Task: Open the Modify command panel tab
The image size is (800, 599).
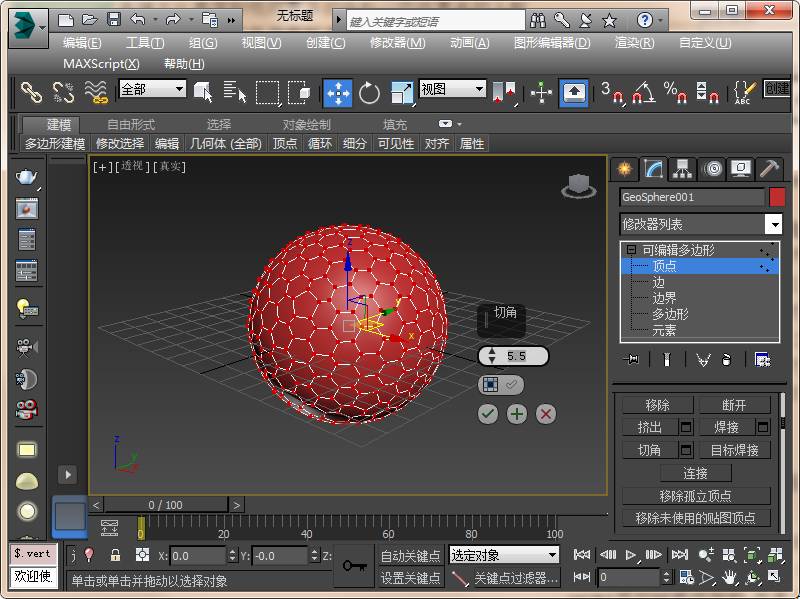Action: (654, 169)
